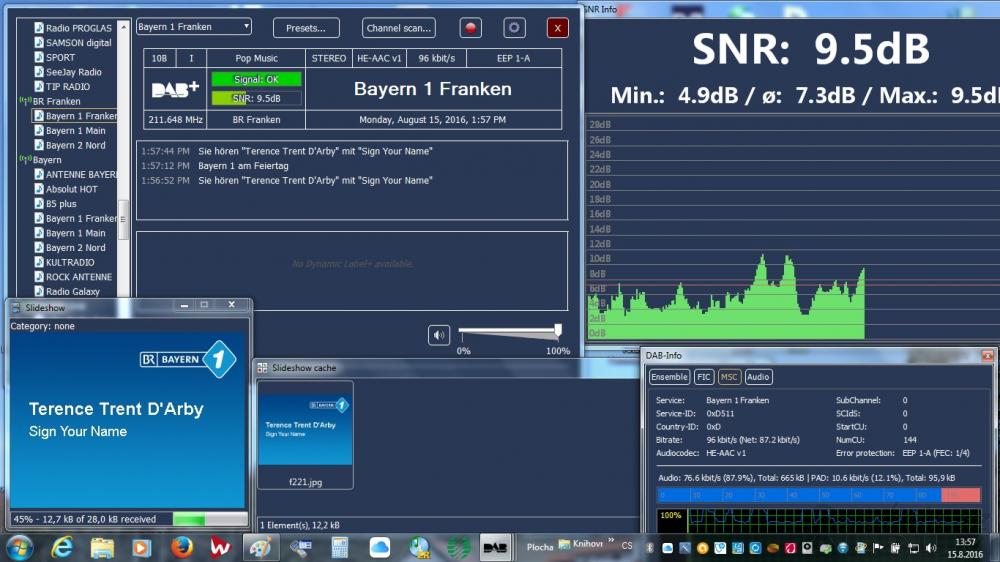
Task: Open the Windows Start menu
Action: pyautogui.click(x=19, y=547)
